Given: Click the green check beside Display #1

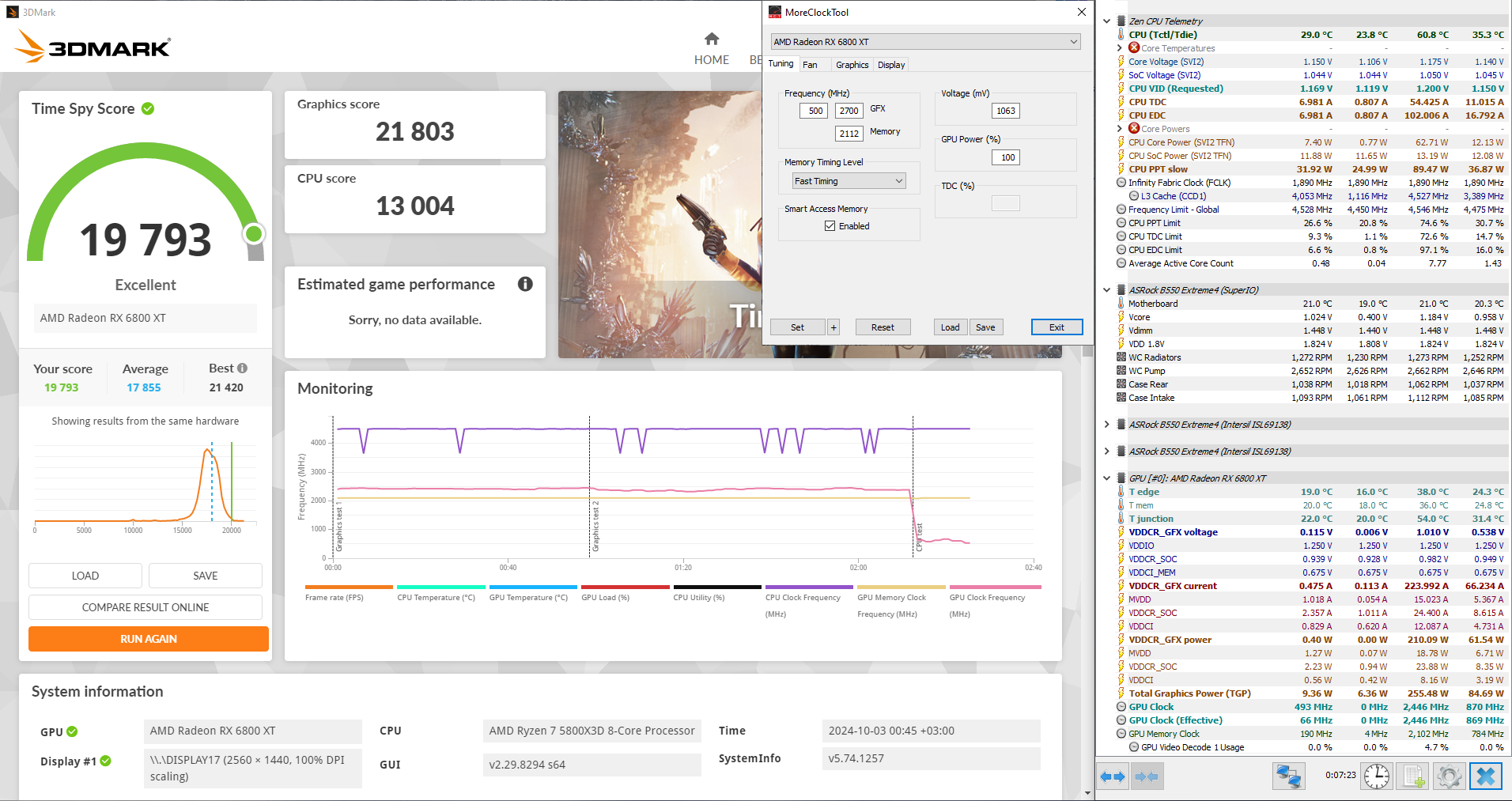Looking at the screenshot, I should point(106,761).
